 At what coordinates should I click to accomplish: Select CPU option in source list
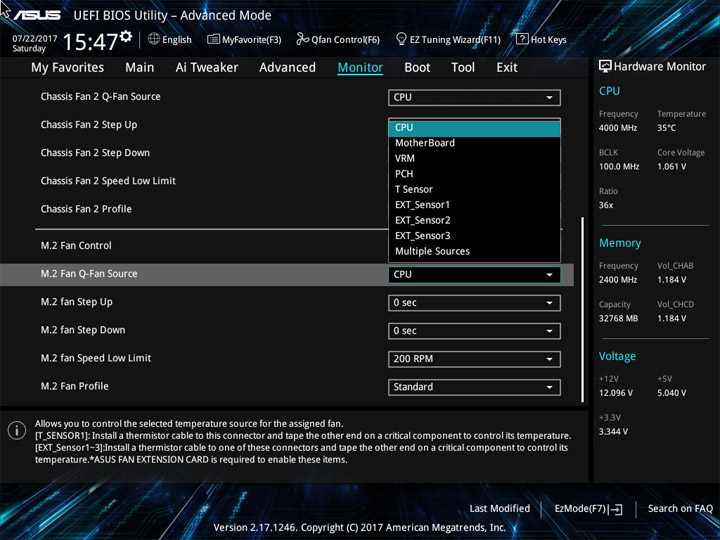[474, 128]
